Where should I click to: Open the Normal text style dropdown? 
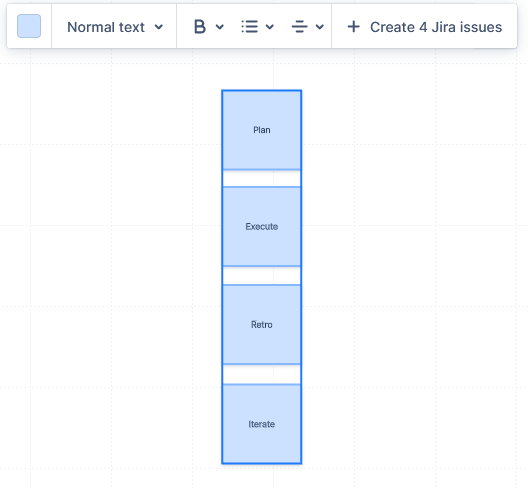point(114,27)
